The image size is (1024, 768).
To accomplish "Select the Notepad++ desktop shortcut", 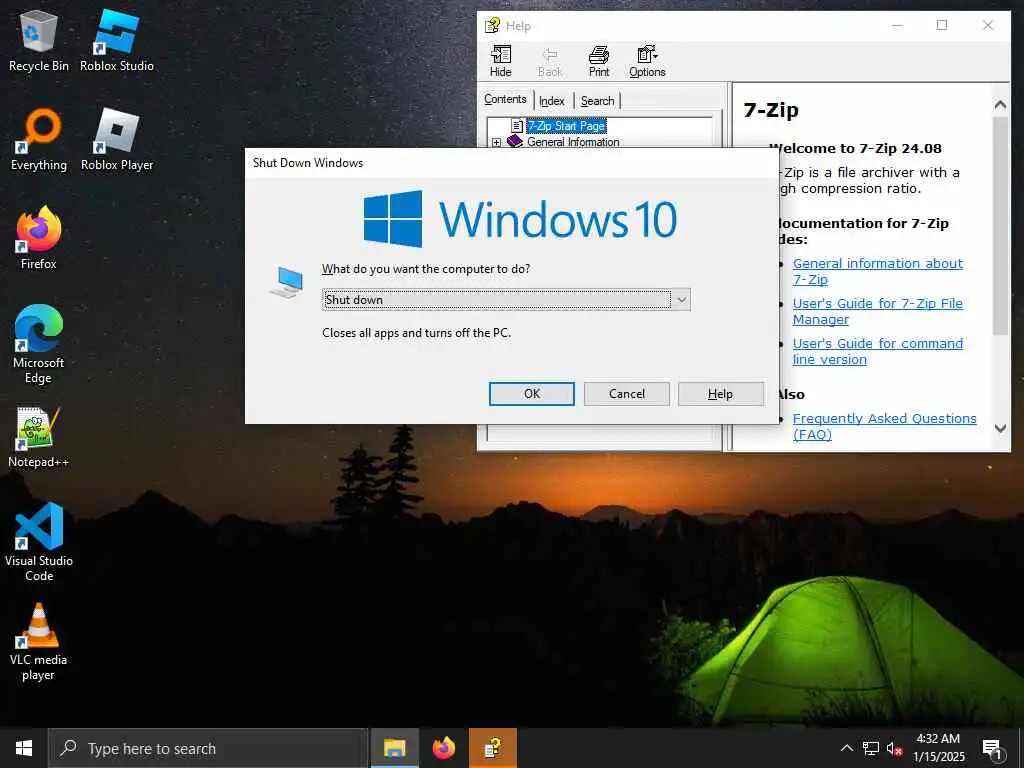I will 39,437.
